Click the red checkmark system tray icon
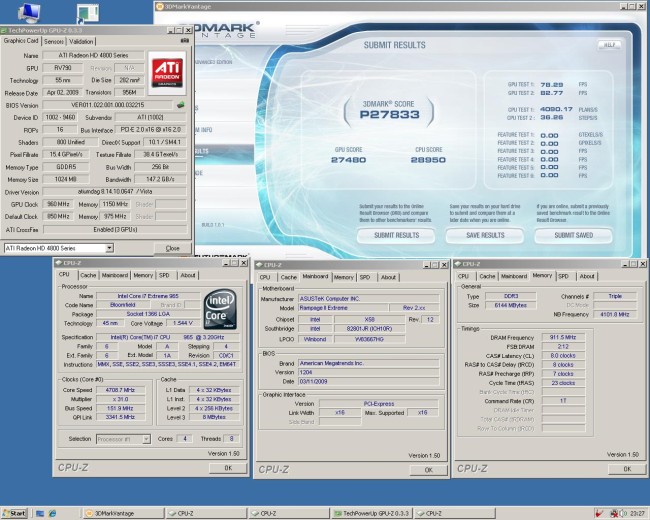Screen dimensions: 650x520 pyautogui.click(x=599, y=513)
